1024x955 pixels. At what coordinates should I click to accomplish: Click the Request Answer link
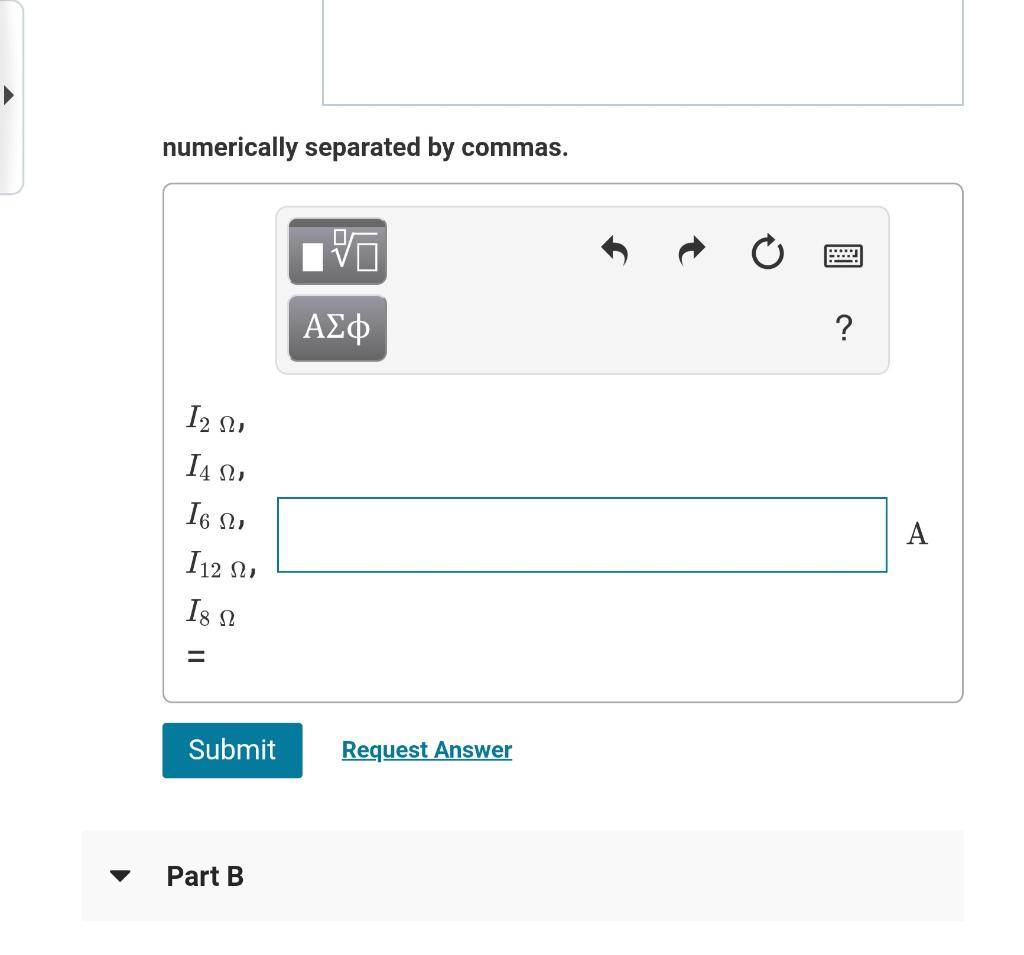425,750
